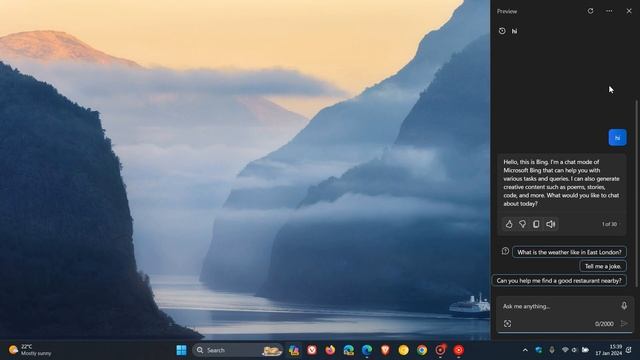Expand the hidden system tray icons

525,350
